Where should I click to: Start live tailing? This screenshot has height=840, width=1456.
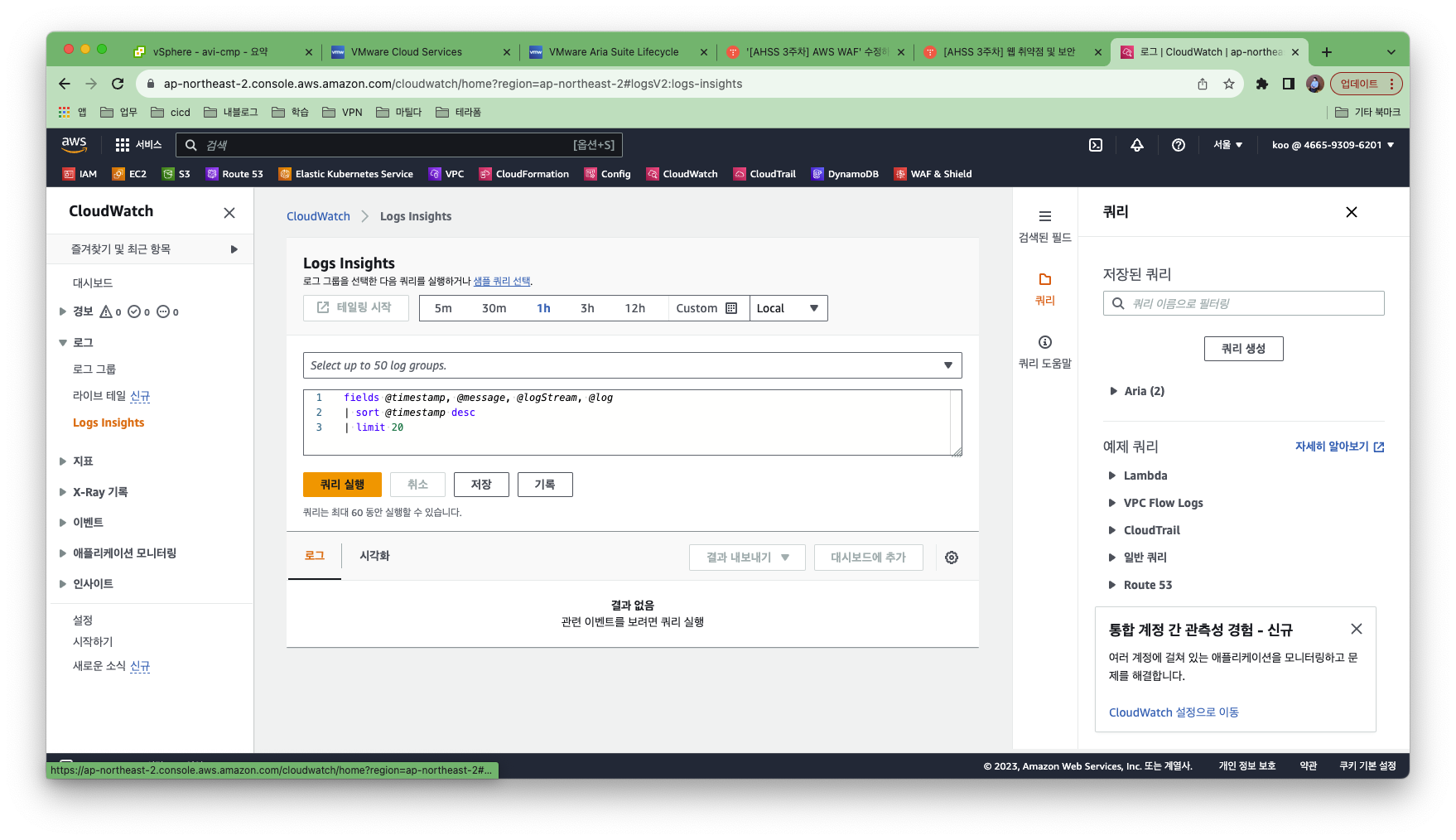pyautogui.click(x=355, y=307)
